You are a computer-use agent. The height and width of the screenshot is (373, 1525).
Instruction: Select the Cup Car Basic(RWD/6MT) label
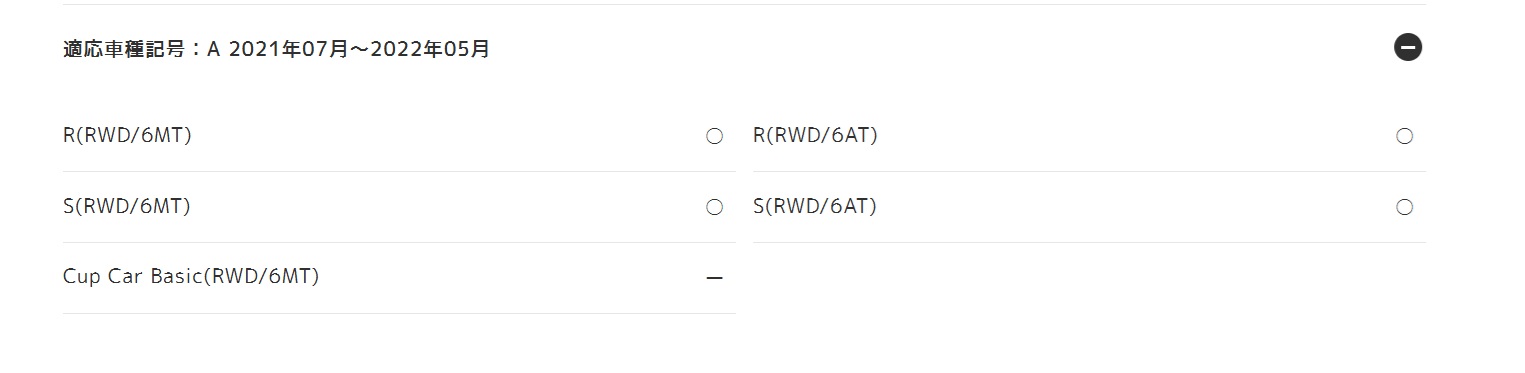tap(191, 277)
